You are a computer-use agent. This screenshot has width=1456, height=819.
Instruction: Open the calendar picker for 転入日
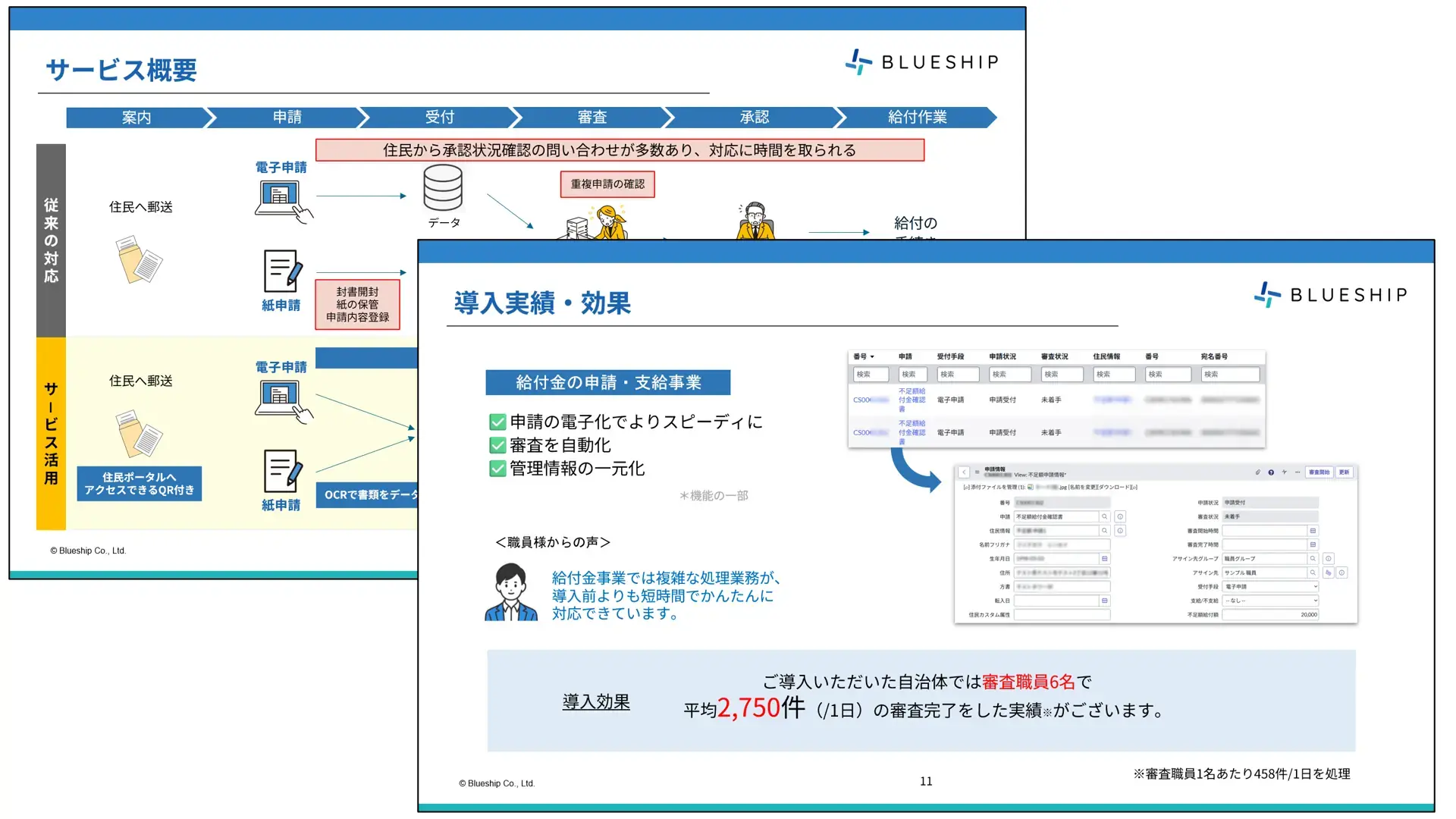click(x=1104, y=601)
